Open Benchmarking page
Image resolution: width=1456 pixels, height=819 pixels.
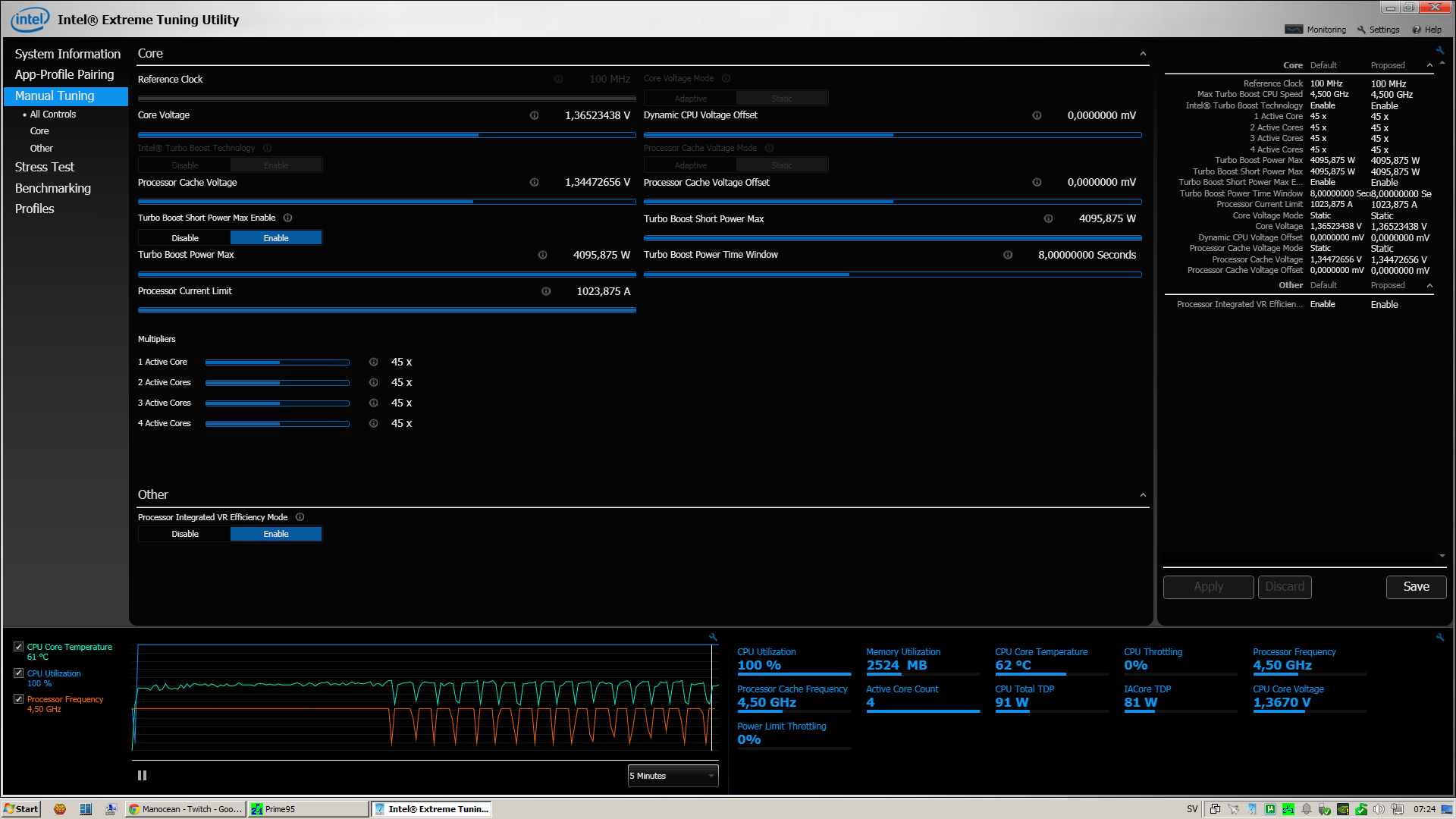pyautogui.click(x=53, y=188)
